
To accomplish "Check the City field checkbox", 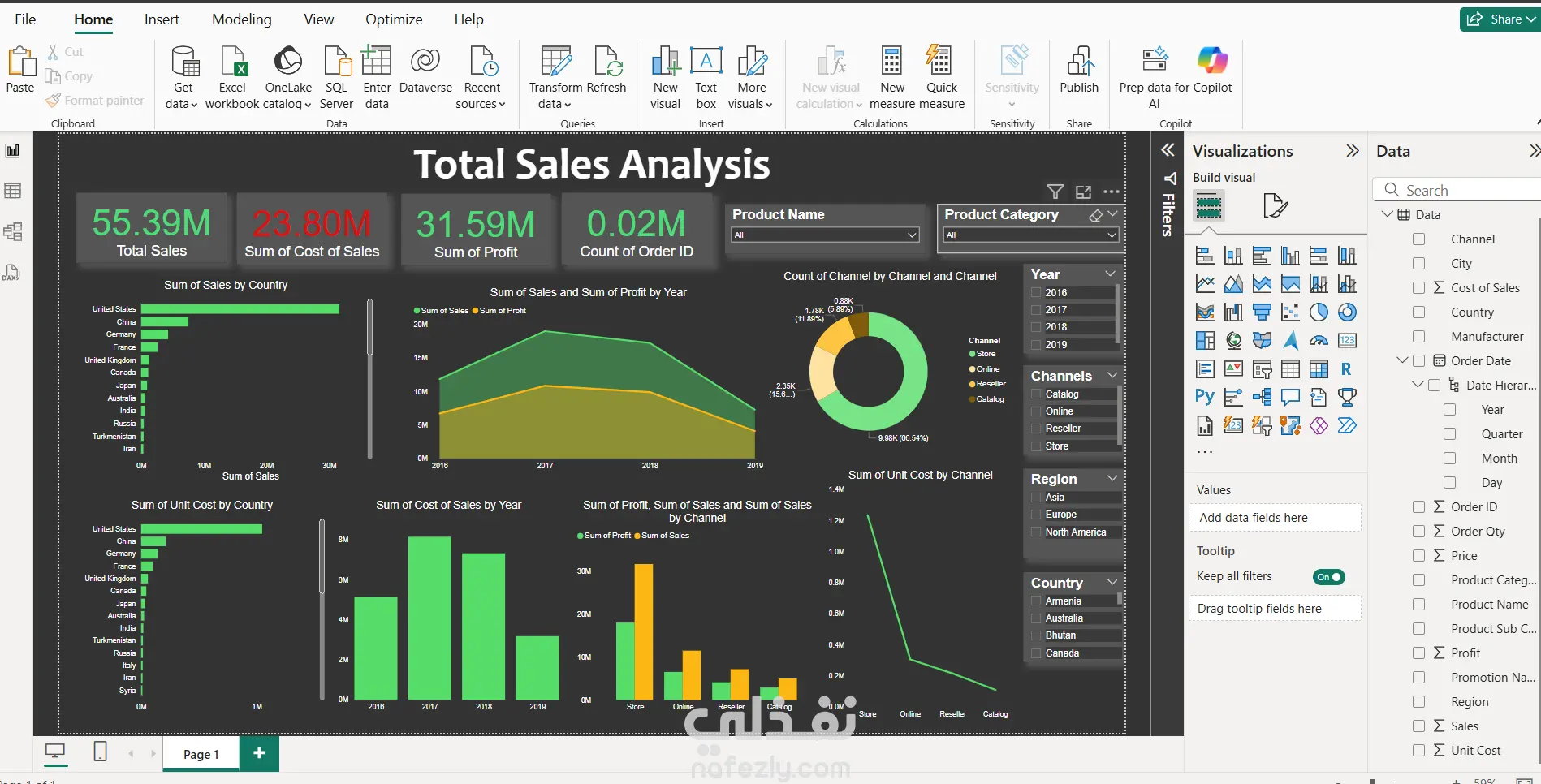I will pyautogui.click(x=1418, y=264).
